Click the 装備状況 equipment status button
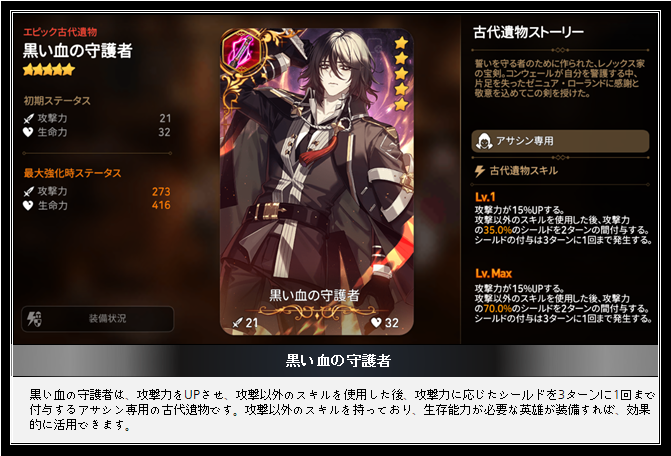The image size is (671, 456). [x=98, y=319]
